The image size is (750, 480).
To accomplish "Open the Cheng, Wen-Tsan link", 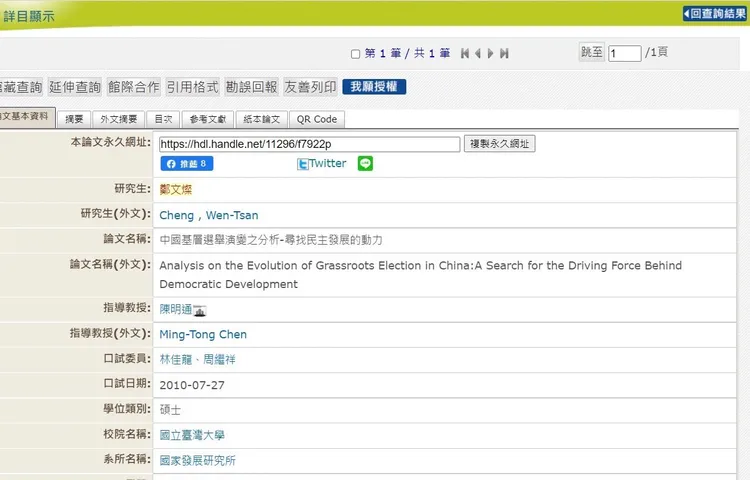I will [x=209, y=215].
